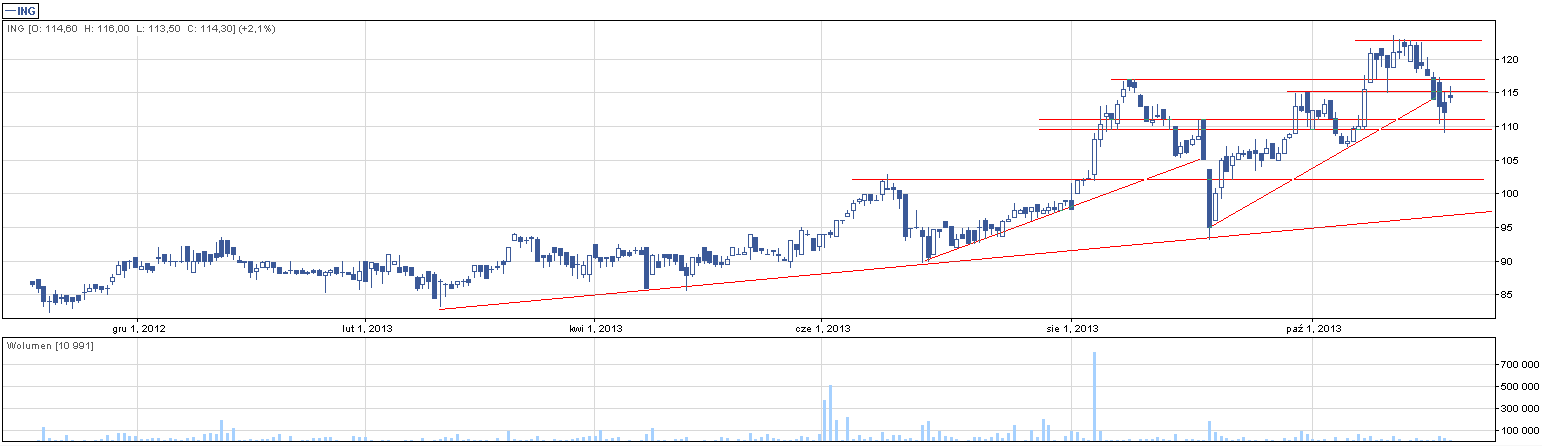This screenshot has height=446, width=1542.
Task: Click the 700 000 volume axis label
Action: pos(1520,366)
